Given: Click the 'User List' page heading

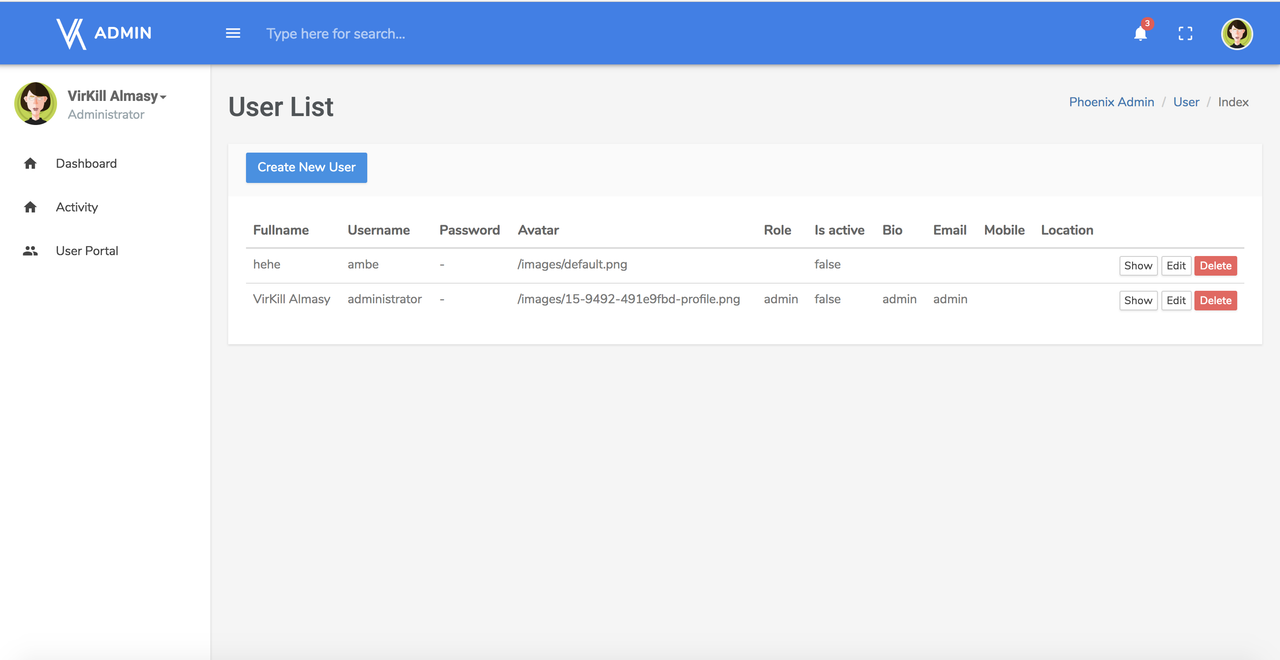Looking at the screenshot, I should click(x=281, y=107).
